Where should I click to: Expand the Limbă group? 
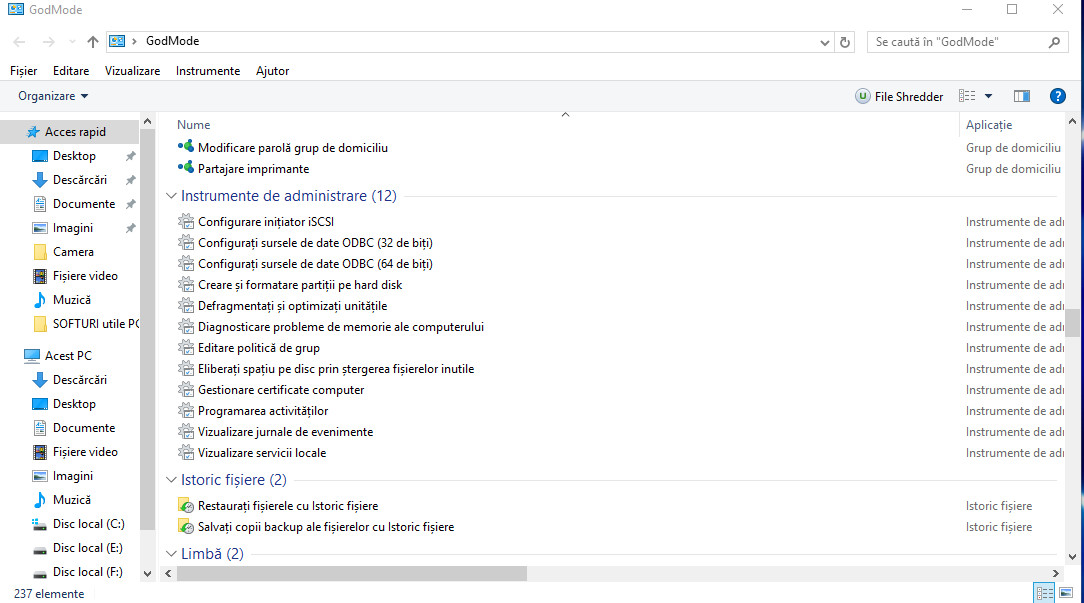(x=170, y=553)
